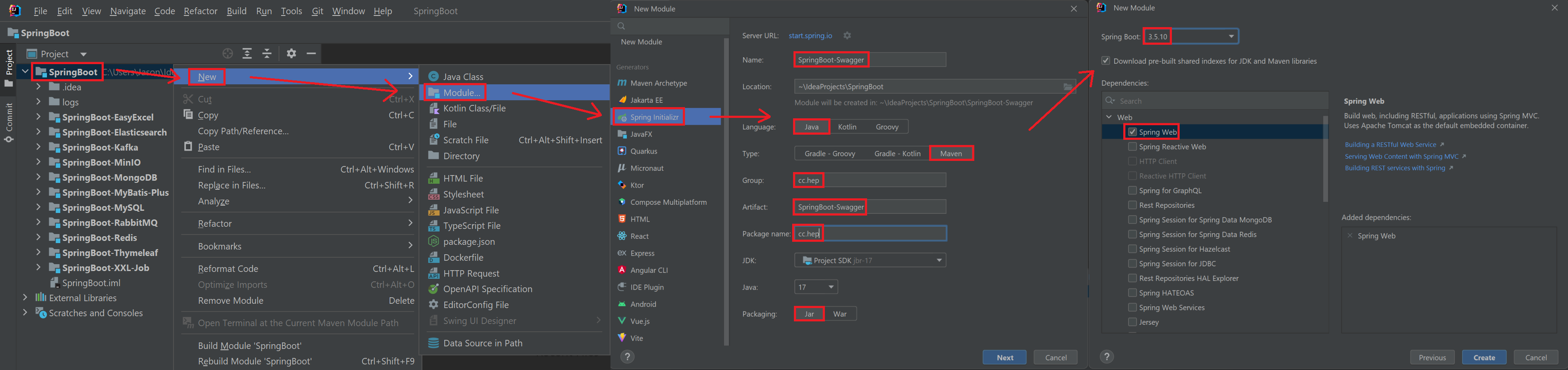Click the Expand All toolbar icon
This screenshot has width=1568, height=370.
(x=247, y=53)
